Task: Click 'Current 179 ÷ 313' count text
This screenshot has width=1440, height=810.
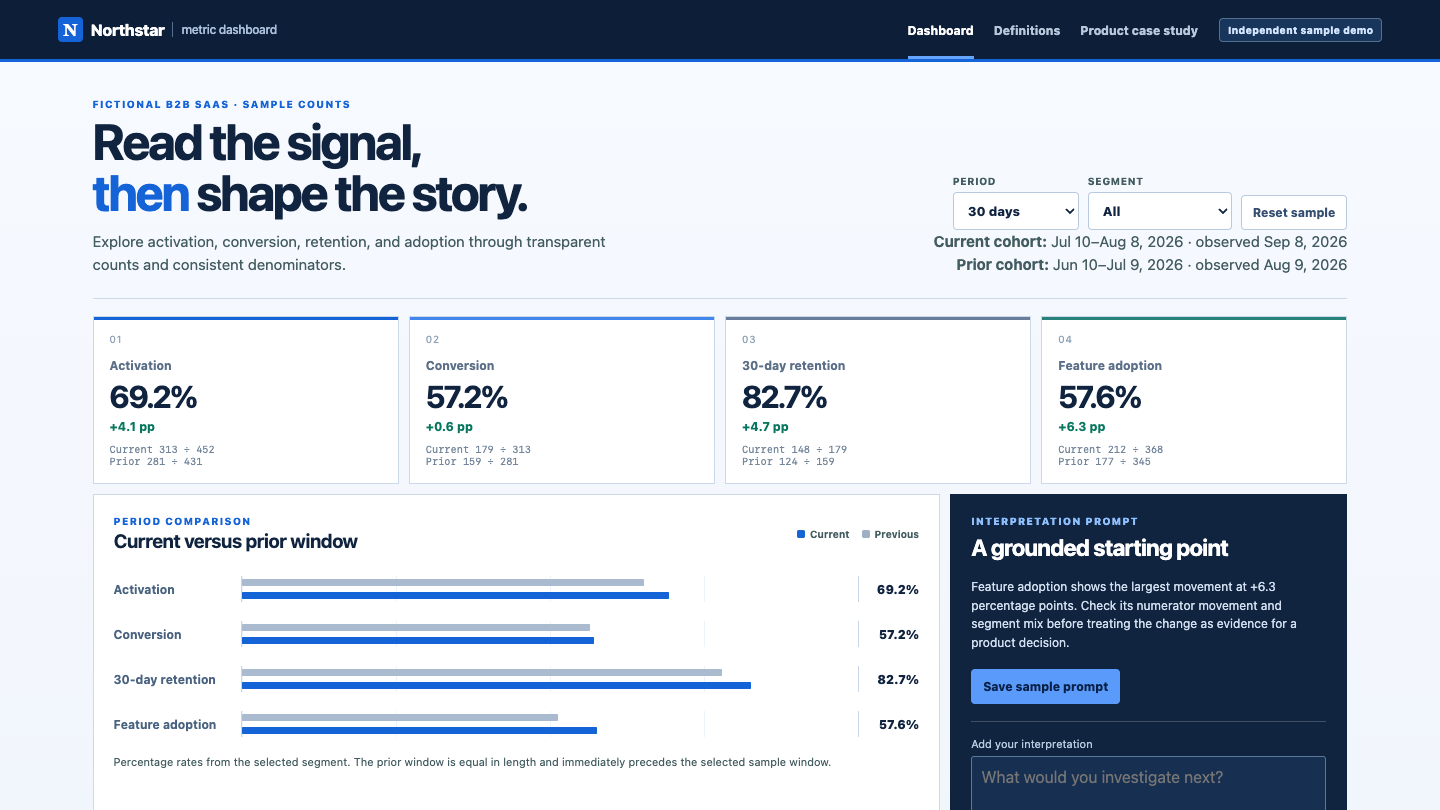Action: pos(478,450)
